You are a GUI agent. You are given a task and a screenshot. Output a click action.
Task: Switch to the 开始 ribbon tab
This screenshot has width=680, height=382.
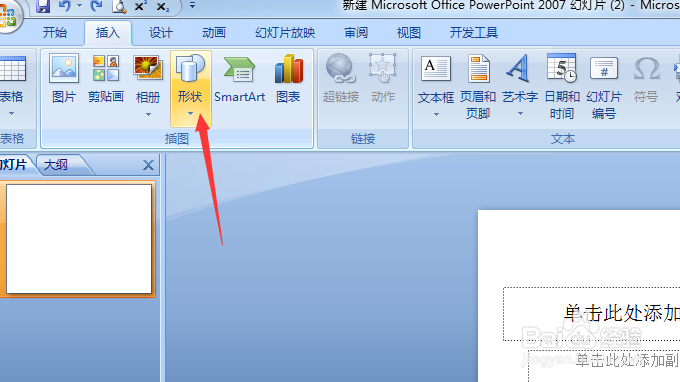(x=55, y=33)
